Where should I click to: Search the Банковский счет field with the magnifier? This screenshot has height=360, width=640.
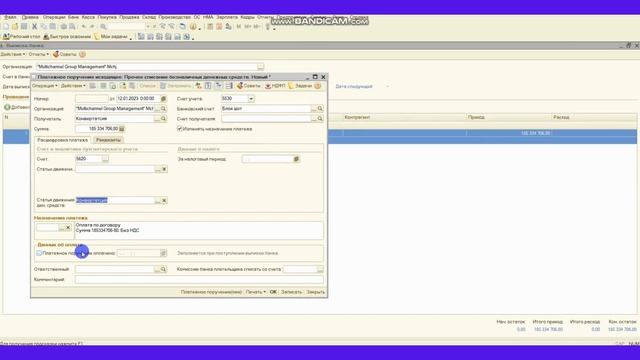tap(320, 109)
